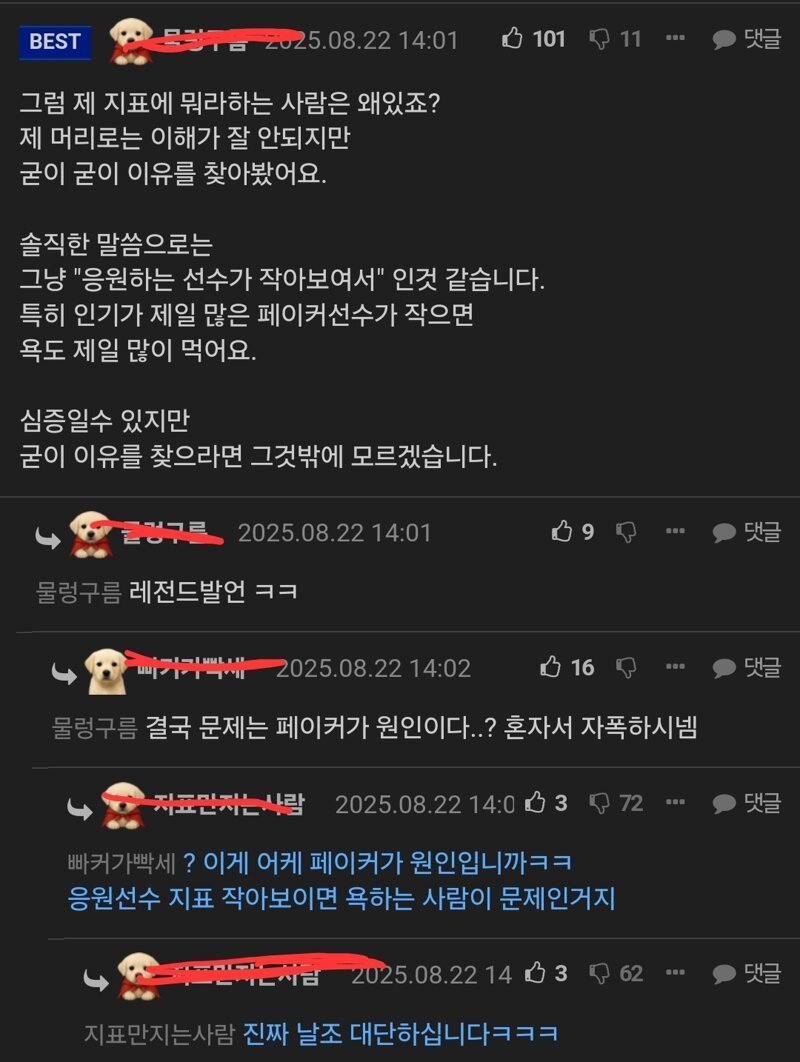Like the BEST comment with 101 upvotes

[x=512, y=39]
